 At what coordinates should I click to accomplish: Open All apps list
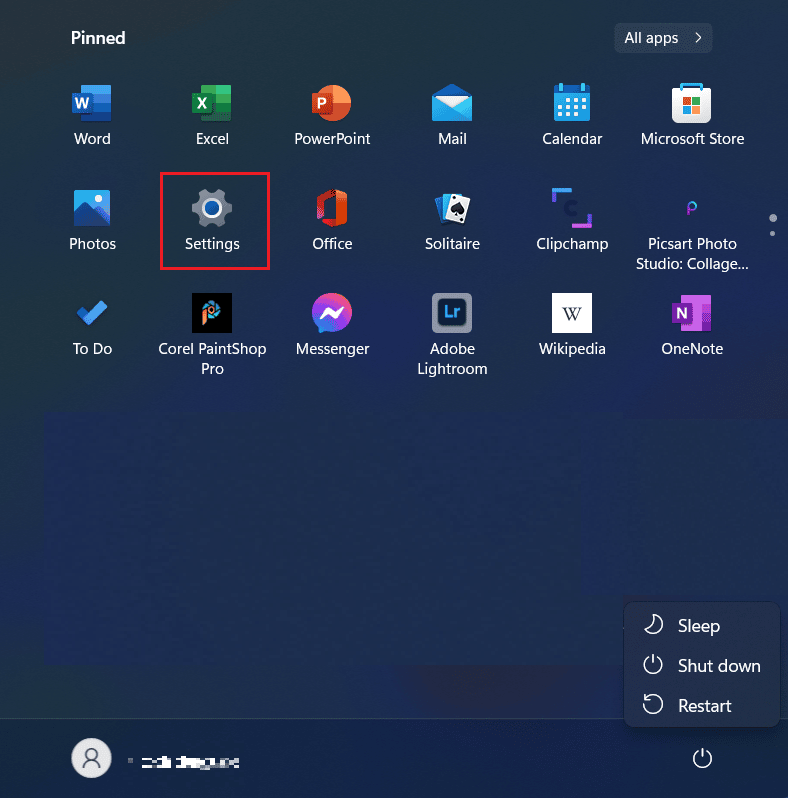tap(663, 38)
